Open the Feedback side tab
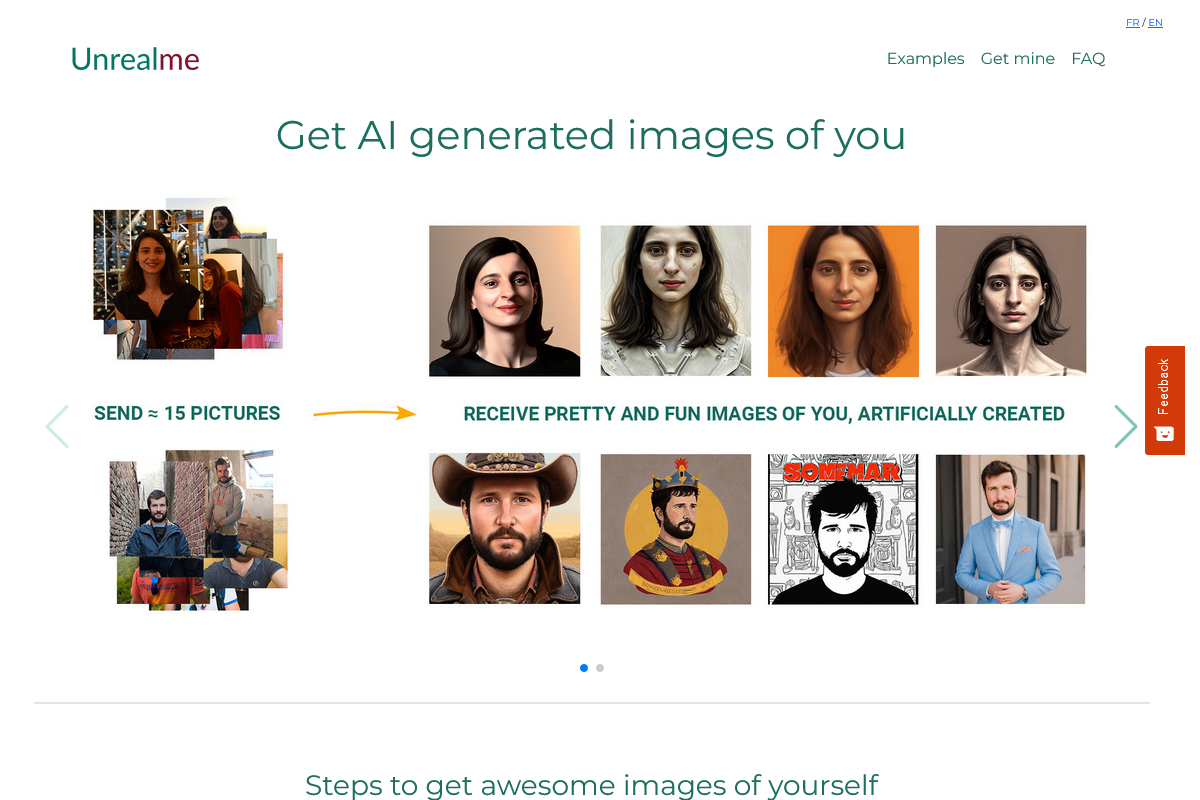 coord(1164,387)
